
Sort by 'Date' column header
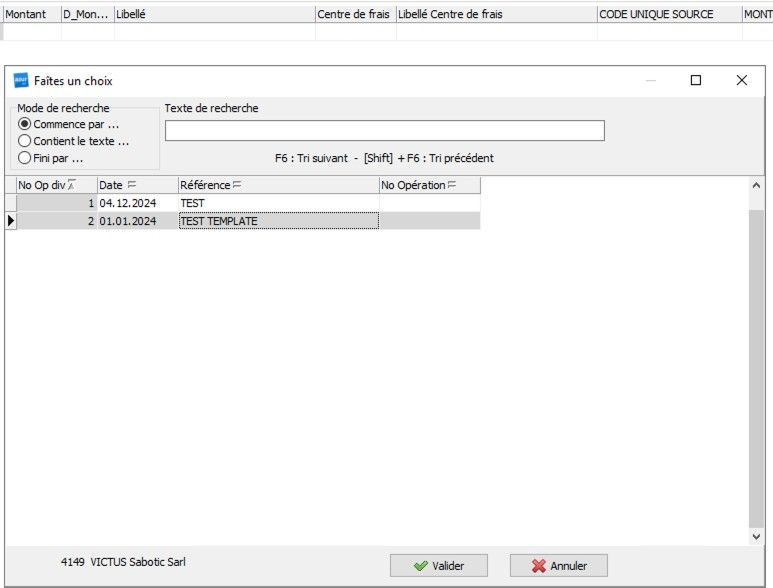click(138, 185)
